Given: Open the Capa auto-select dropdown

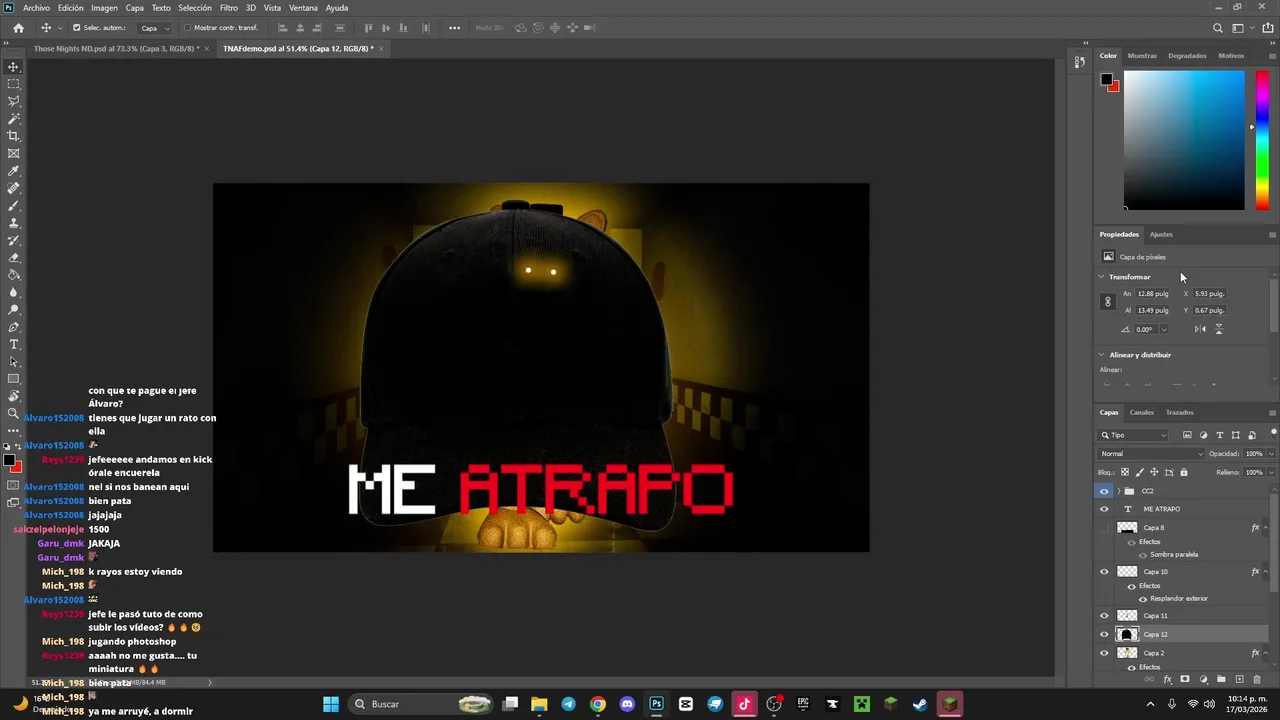Looking at the screenshot, I should tap(154, 28).
